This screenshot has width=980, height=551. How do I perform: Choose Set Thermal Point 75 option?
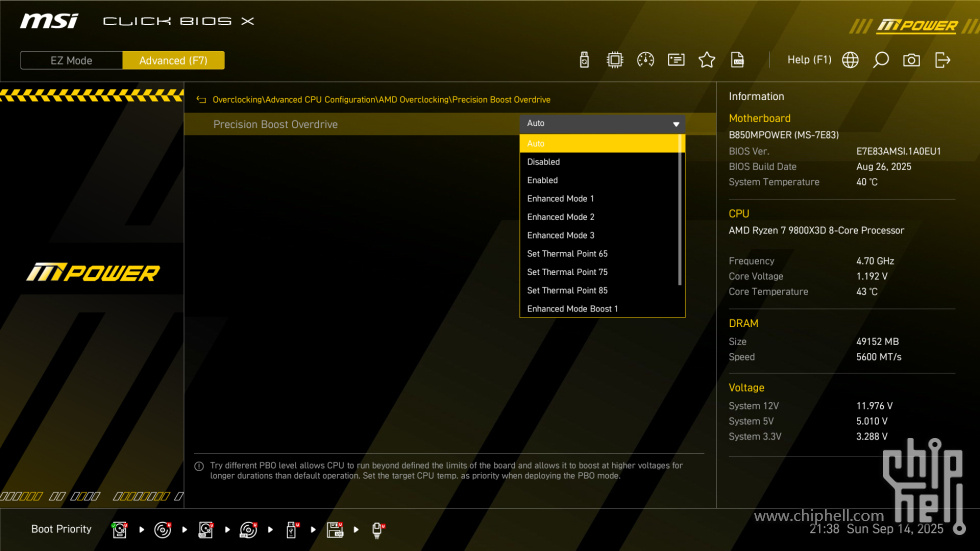[599, 272]
